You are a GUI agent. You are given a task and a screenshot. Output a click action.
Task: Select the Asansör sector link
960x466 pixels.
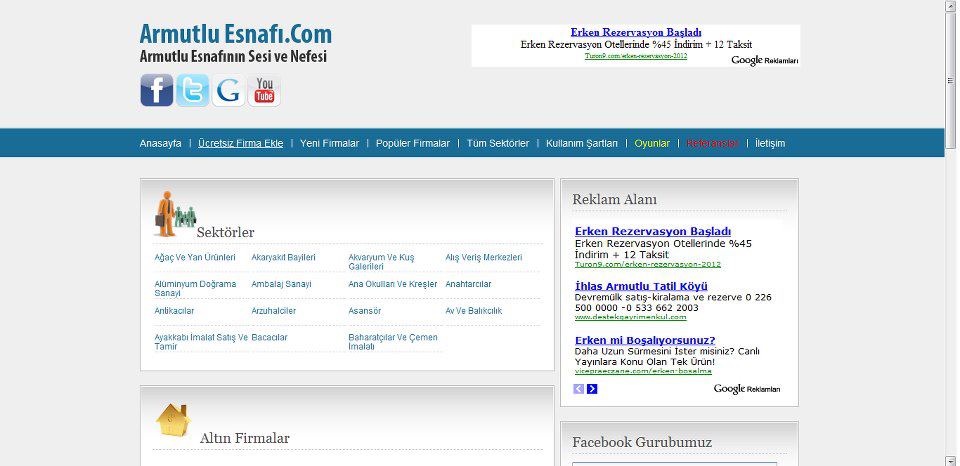coord(364,311)
